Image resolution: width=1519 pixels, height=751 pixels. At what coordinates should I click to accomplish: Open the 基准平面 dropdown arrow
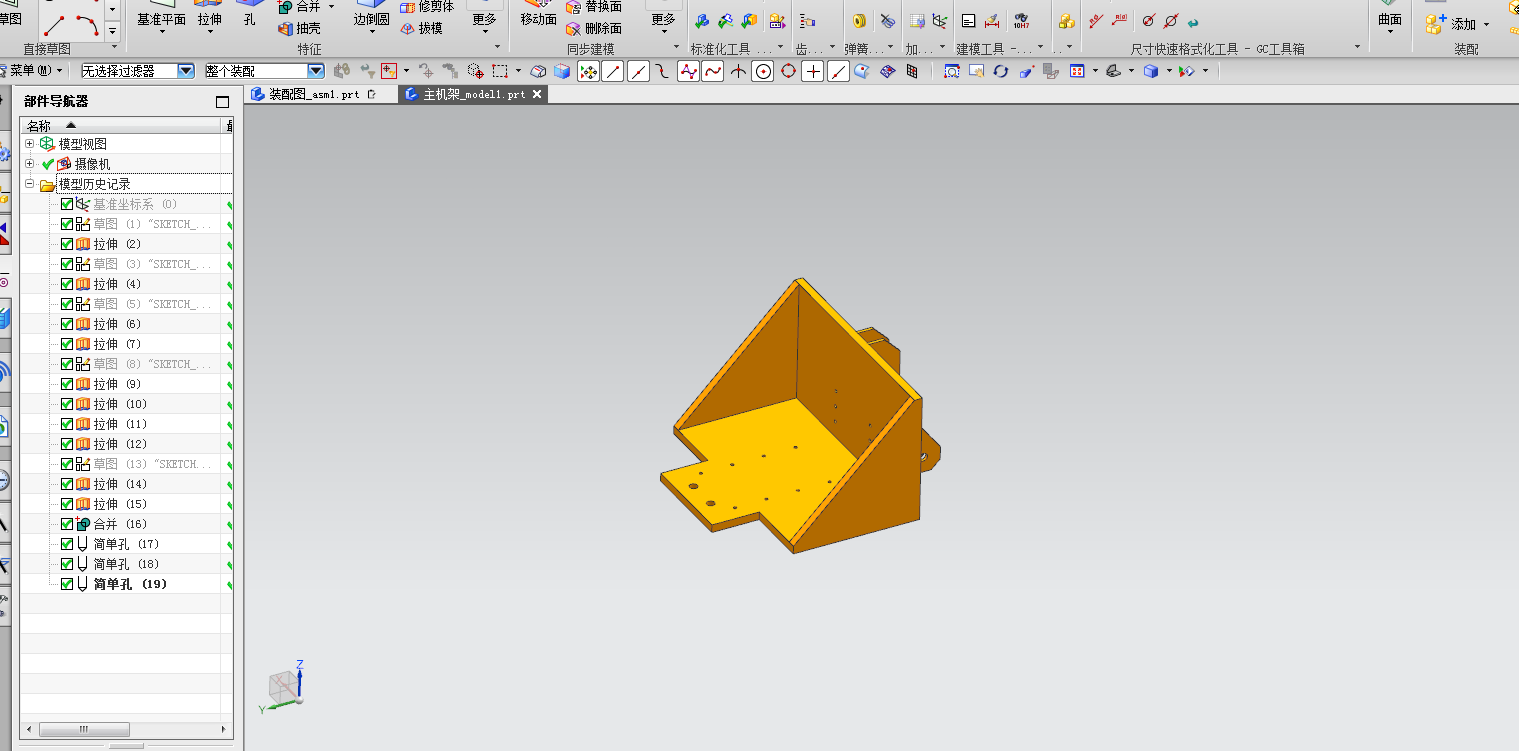click(x=162, y=31)
